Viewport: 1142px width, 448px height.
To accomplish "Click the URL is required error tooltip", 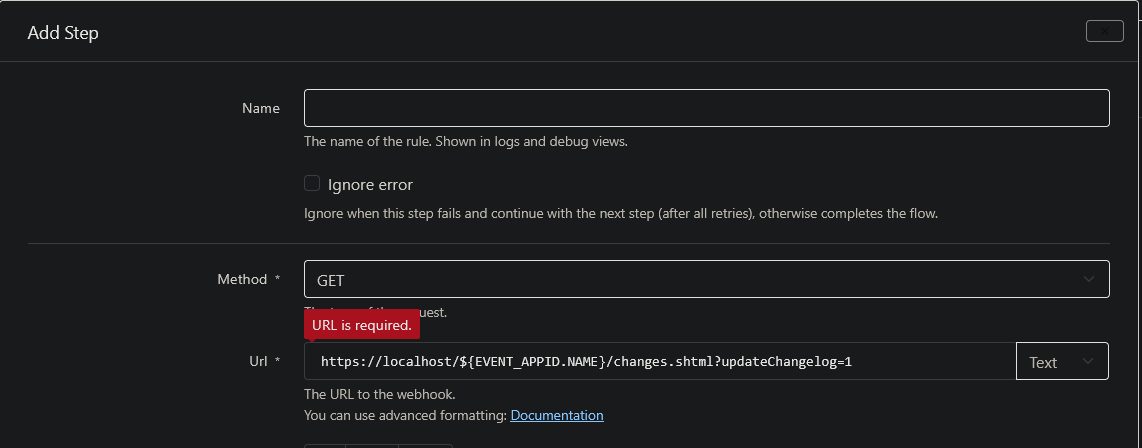I will (x=362, y=325).
